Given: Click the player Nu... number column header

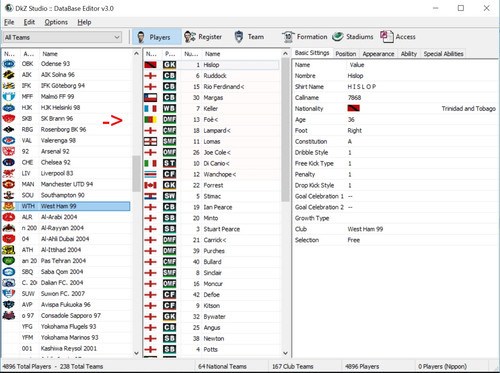Looking at the screenshot, I should (191, 54).
